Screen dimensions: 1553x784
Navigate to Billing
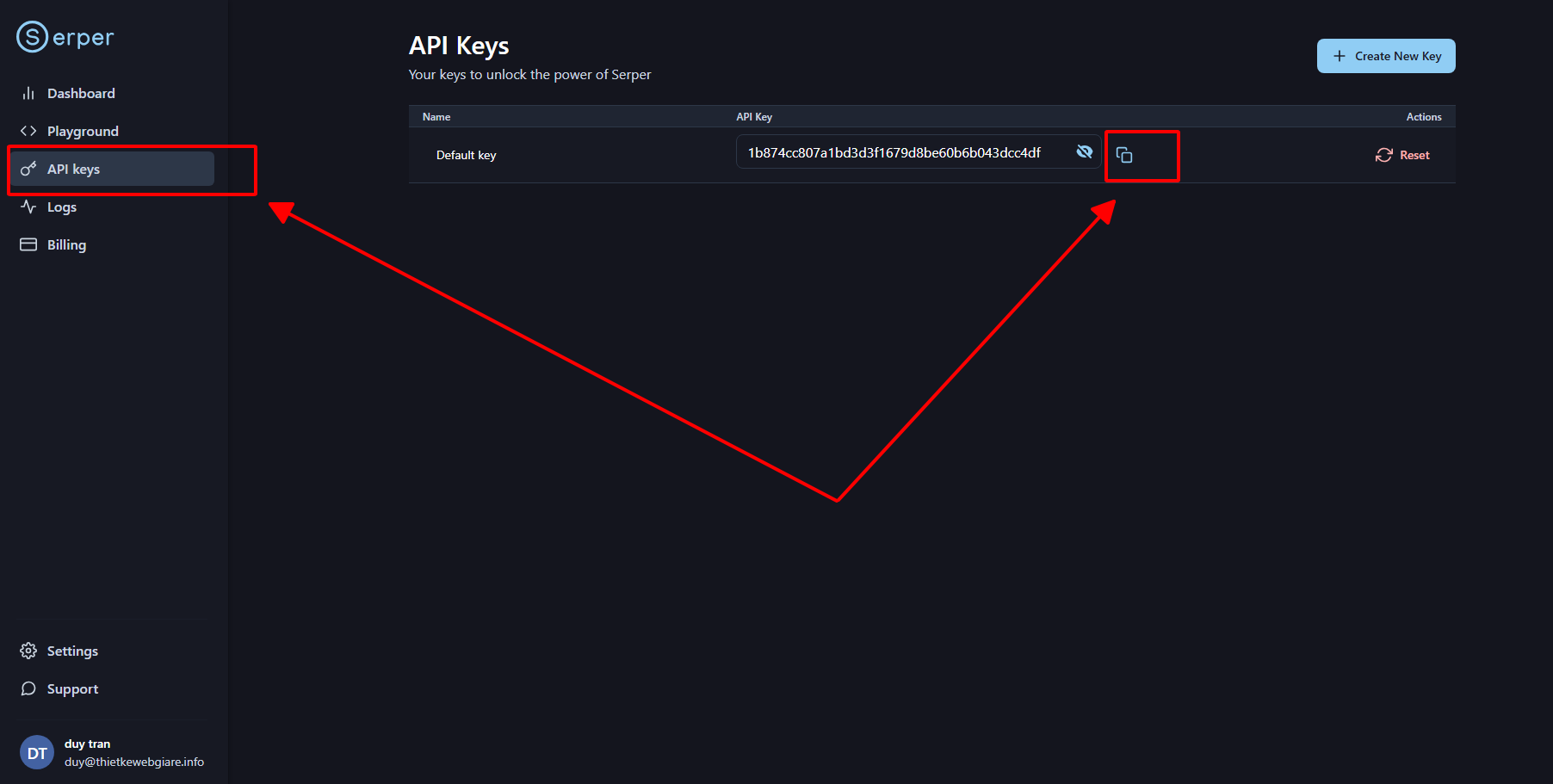pyautogui.click(x=66, y=244)
